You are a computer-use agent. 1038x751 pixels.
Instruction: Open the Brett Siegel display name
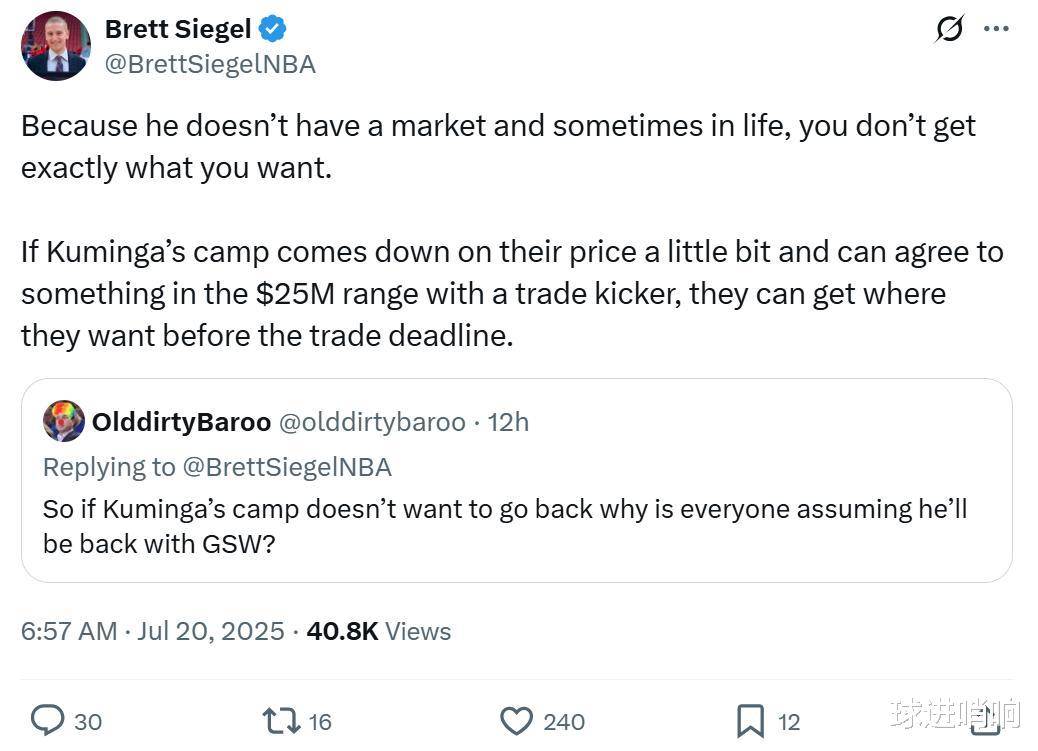coord(178,29)
